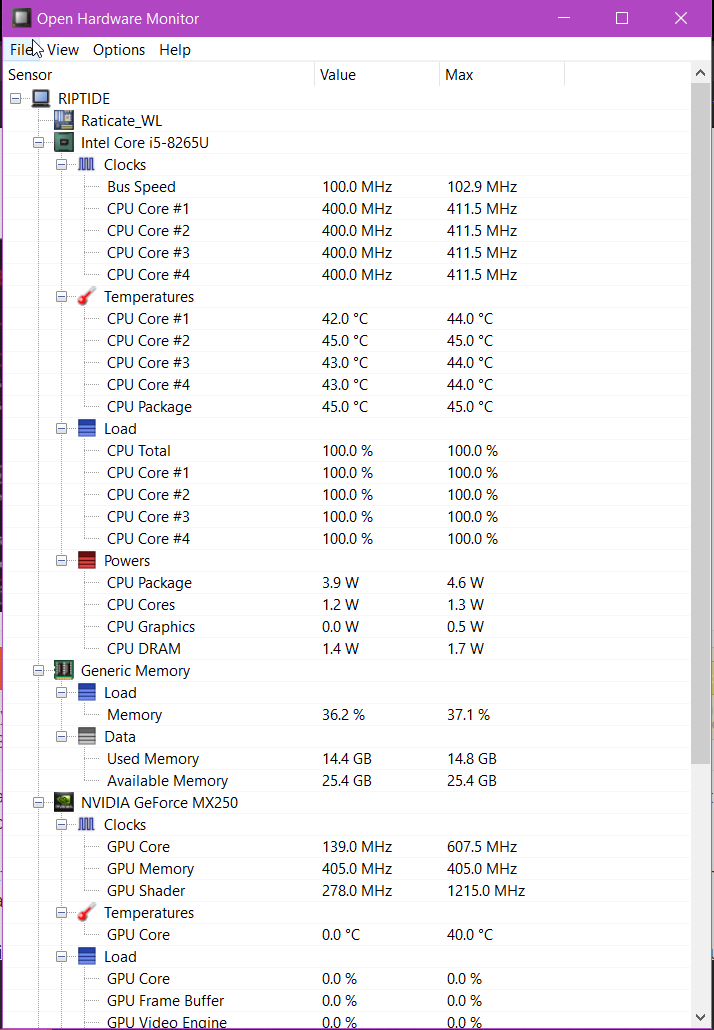Click the CPU Temperatures thermometer icon

pyautogui.click(x=87, y=296)
